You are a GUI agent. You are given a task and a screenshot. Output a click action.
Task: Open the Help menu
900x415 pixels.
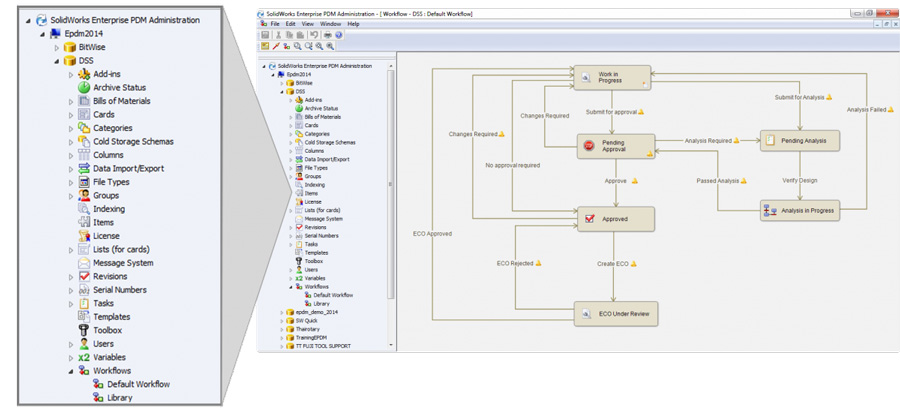[x=353, y=24]
